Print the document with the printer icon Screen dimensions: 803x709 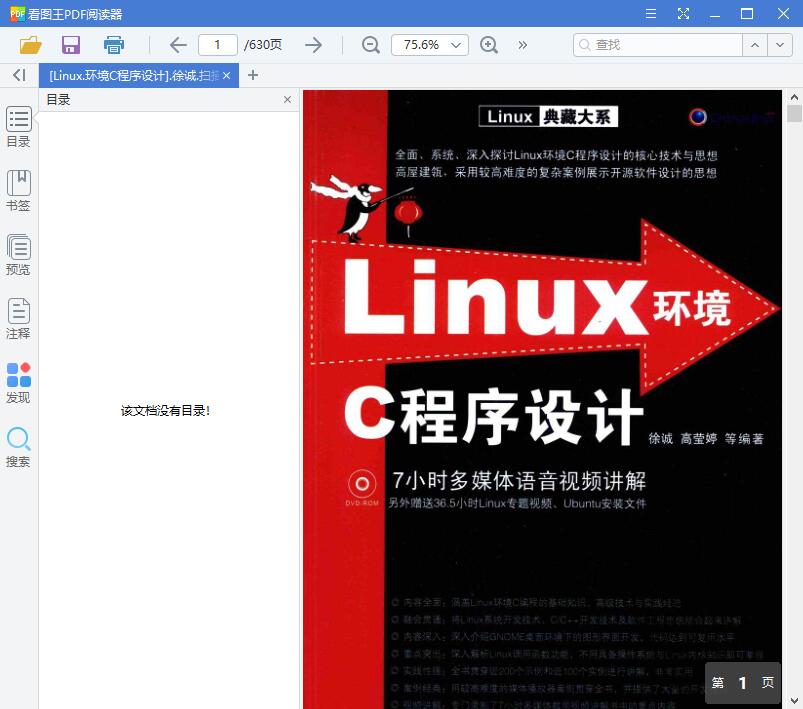pos(114,45)
